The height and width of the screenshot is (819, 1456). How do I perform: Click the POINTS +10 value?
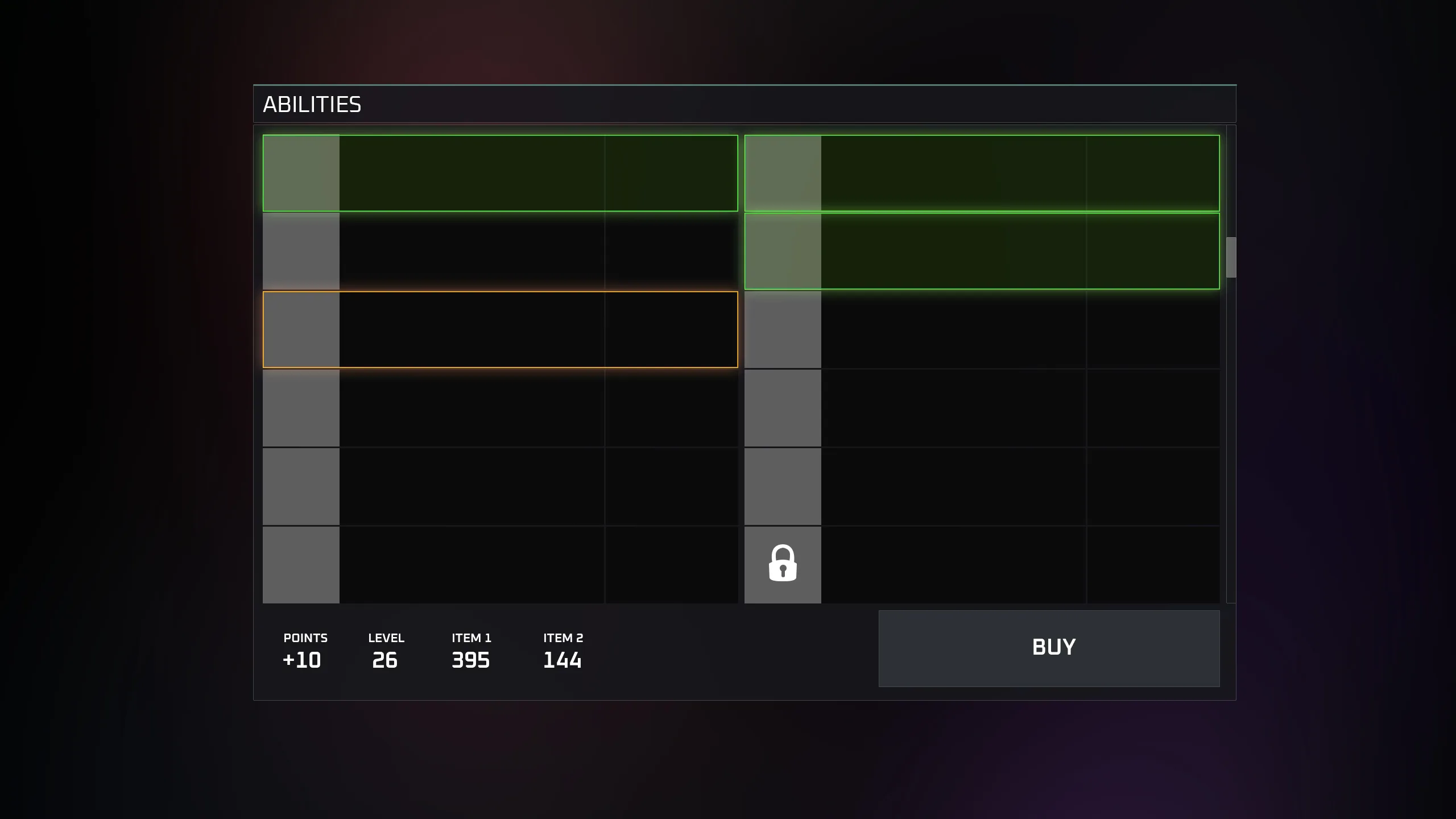pos(302,660)
